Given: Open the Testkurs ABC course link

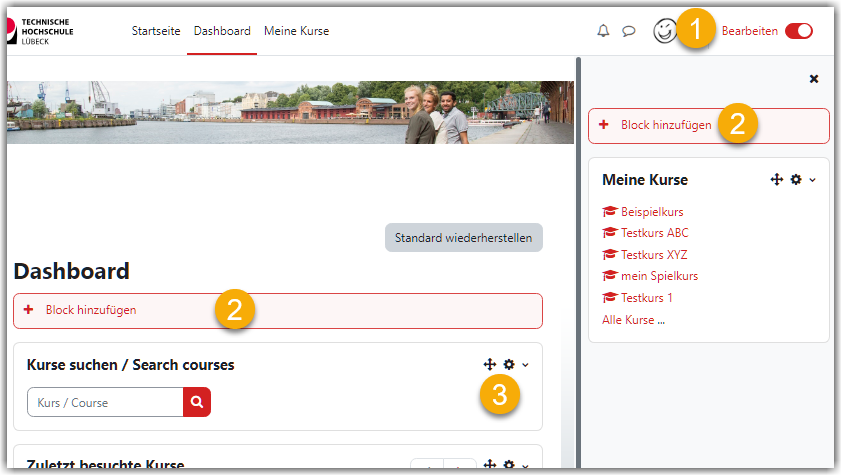Looking at the screenshot, I should (655, 233).
